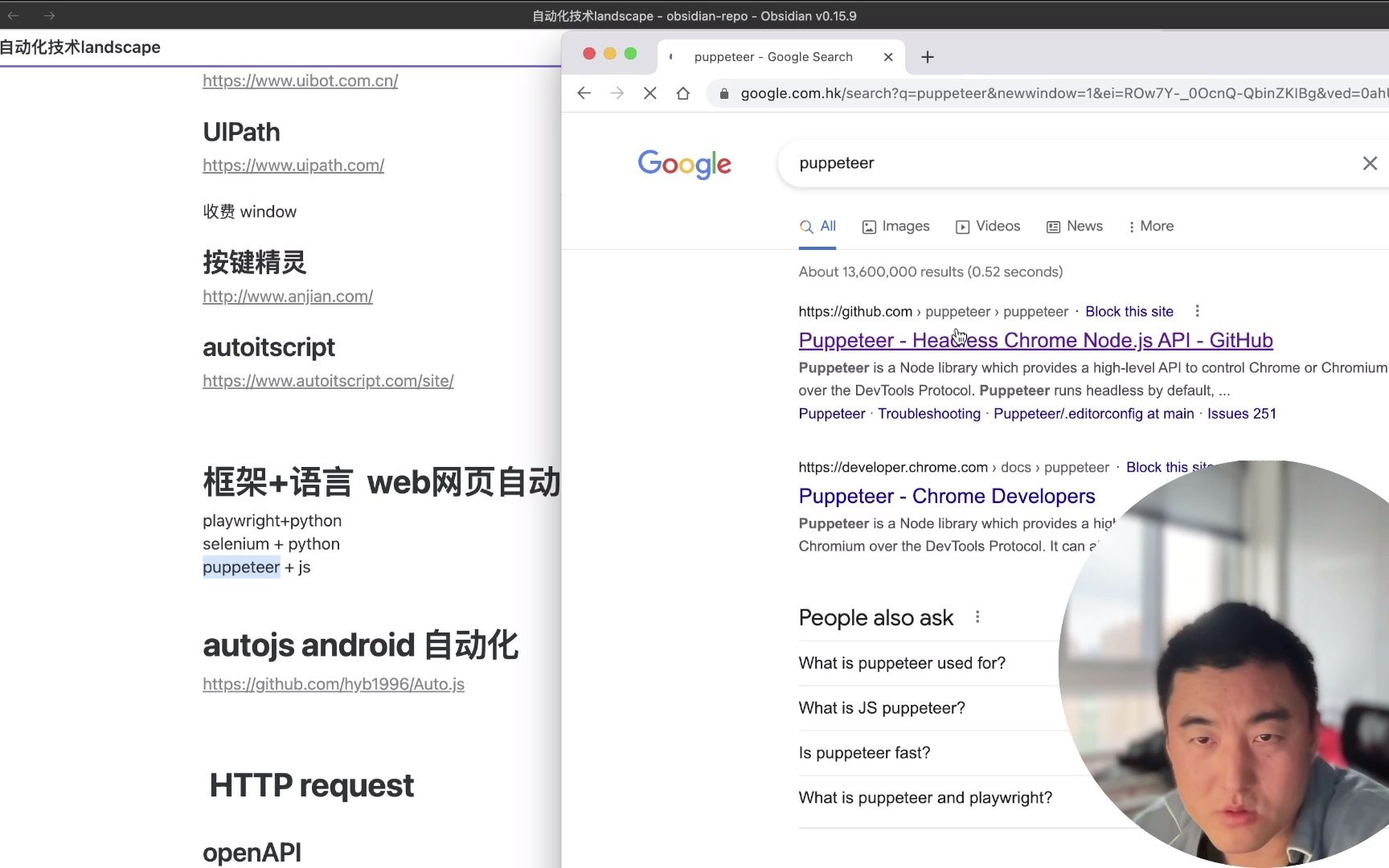The width and height of the screenshot is (1389, 868).
Task: Close the browser window with red button
Action: point(589,54)
